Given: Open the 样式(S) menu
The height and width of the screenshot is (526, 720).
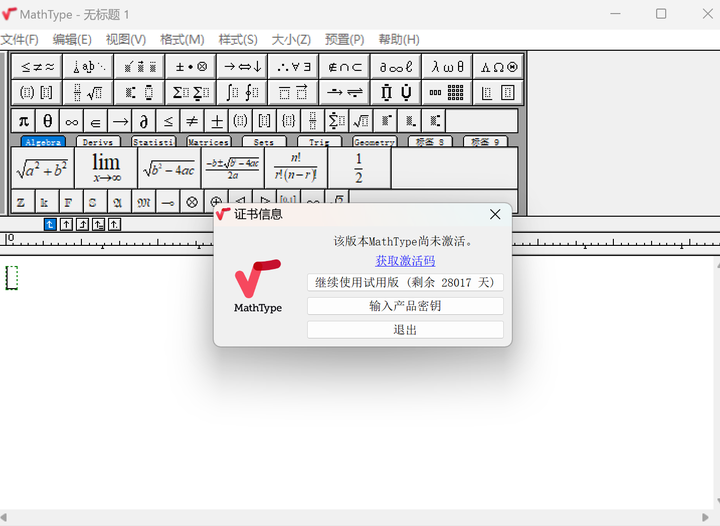Looking at the screenshot, I should (x=238, y=39).
